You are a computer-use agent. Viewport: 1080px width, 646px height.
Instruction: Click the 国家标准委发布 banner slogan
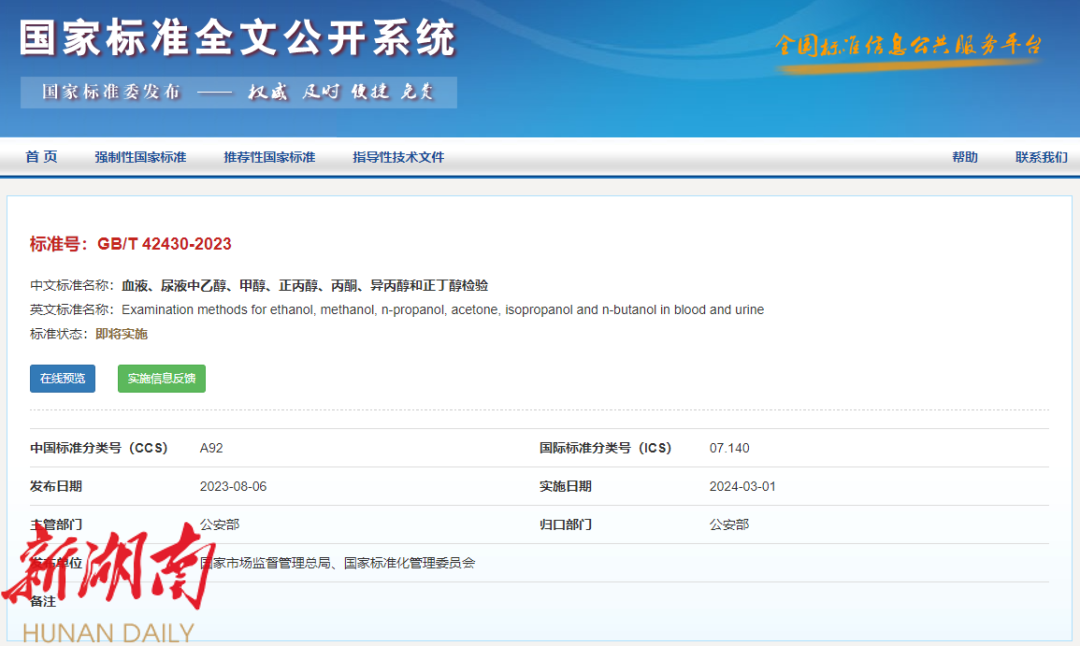pyautogui.click(x=238, y=92)
